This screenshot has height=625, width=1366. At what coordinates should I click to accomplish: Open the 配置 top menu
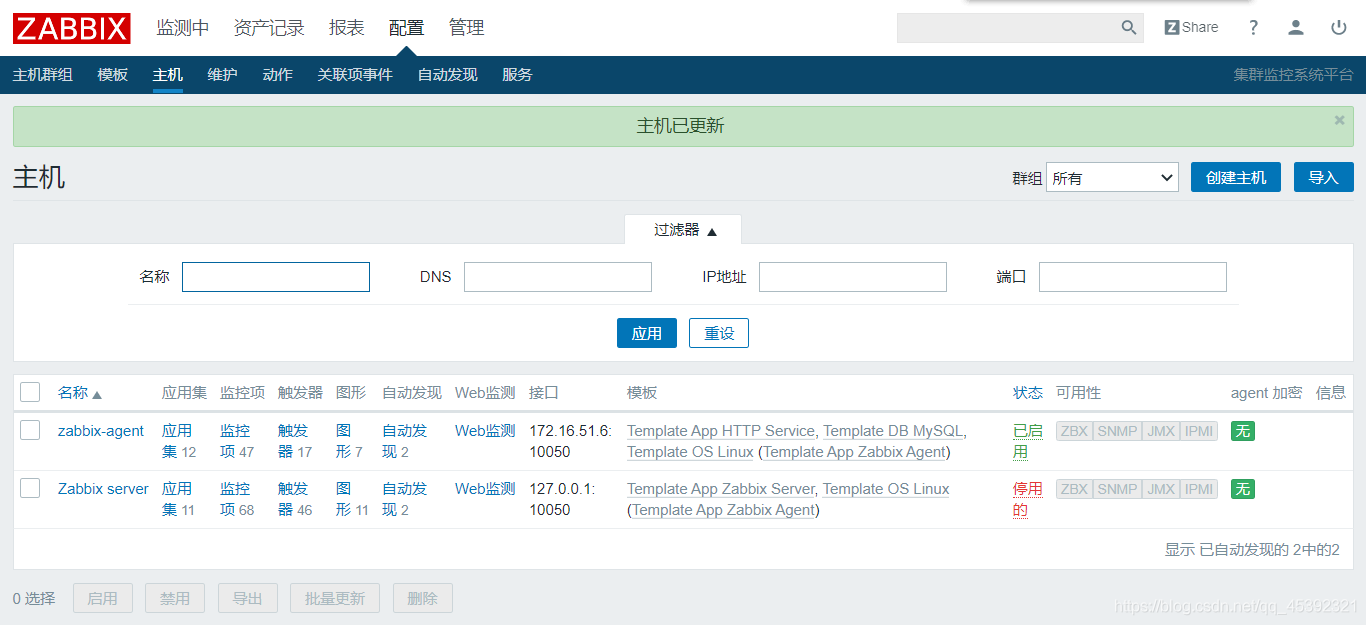click(x=407, y=28)
